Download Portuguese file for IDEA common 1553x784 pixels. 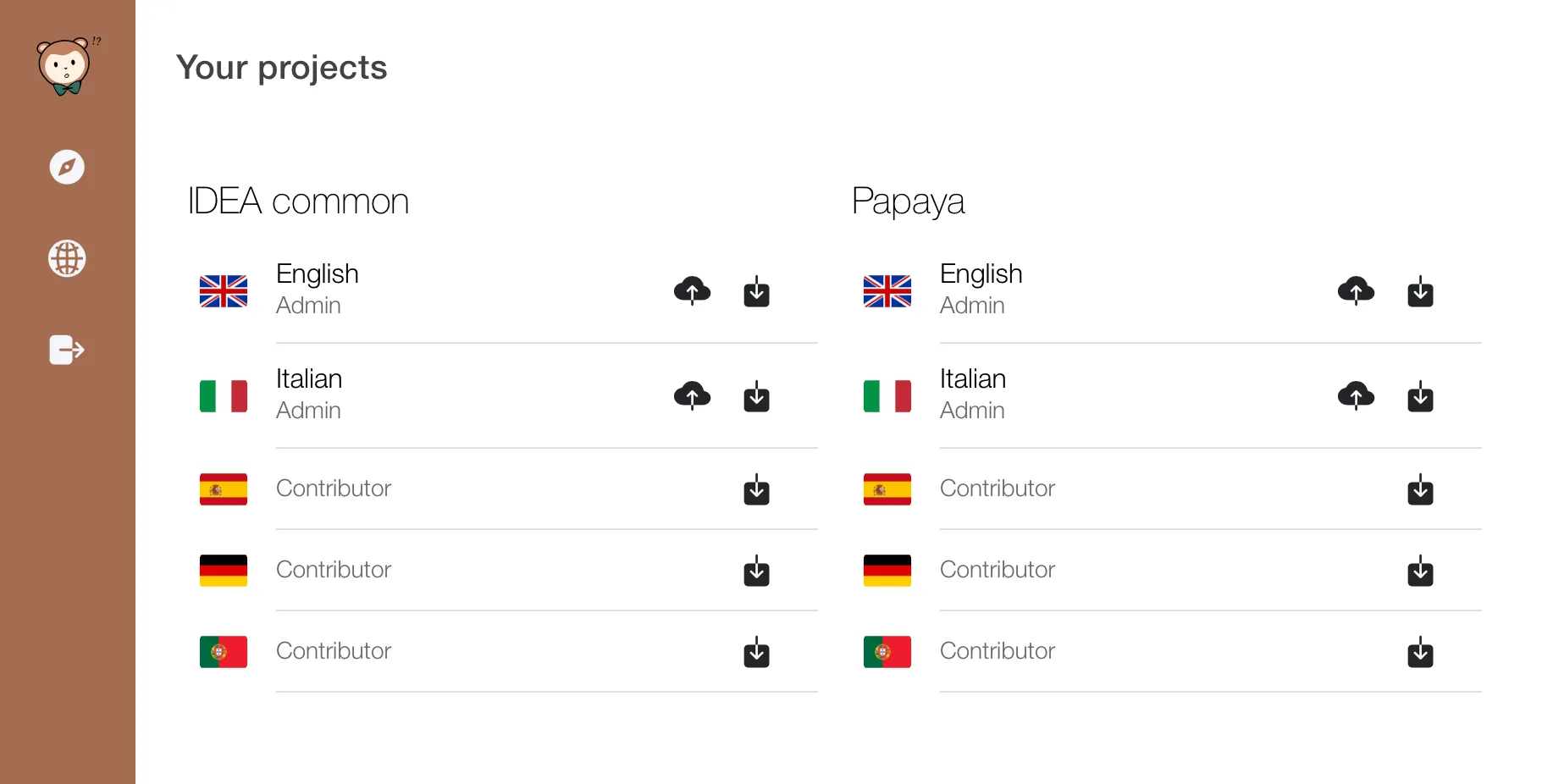[x=756, y=653]
